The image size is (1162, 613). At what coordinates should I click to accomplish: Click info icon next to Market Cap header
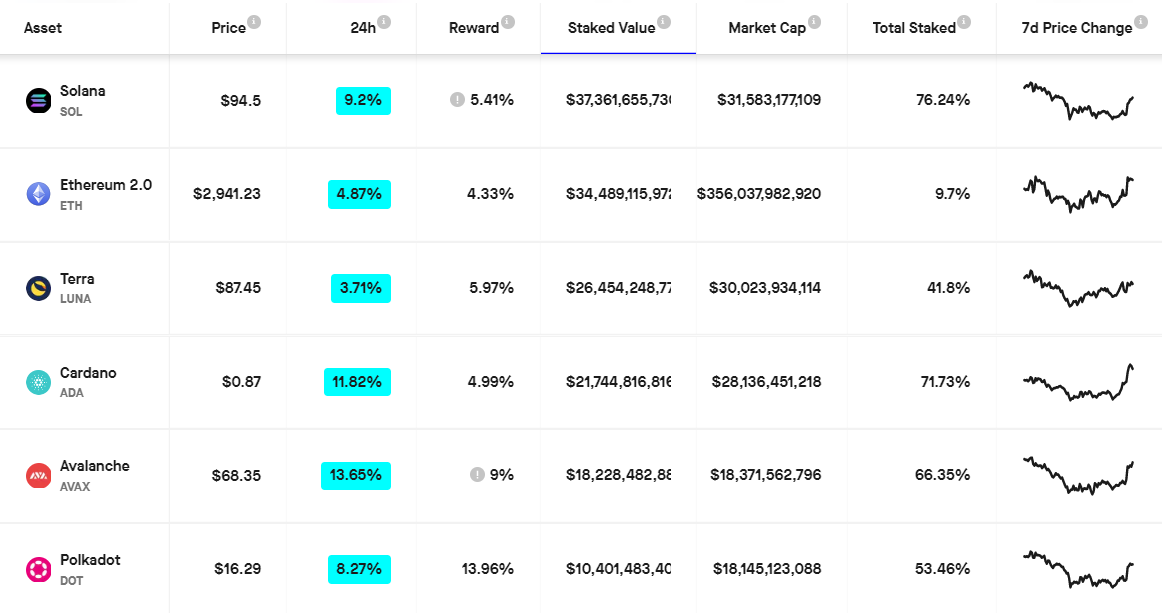[814, 22]
